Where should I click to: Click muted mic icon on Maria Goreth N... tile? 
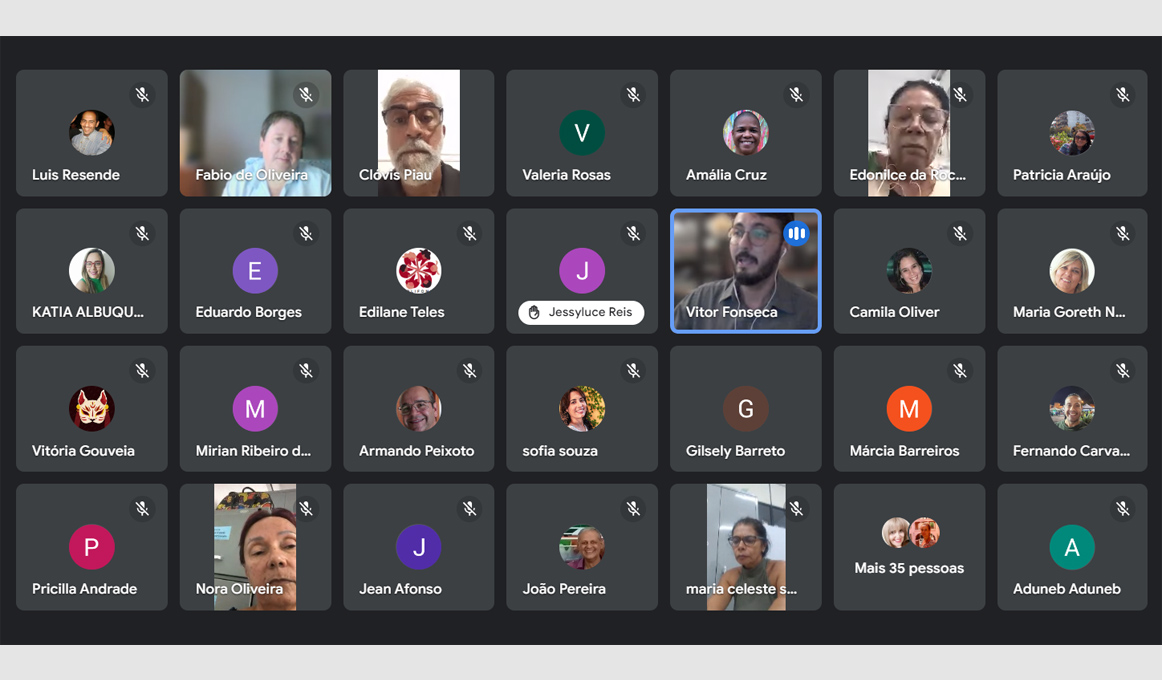point(1123,233)
